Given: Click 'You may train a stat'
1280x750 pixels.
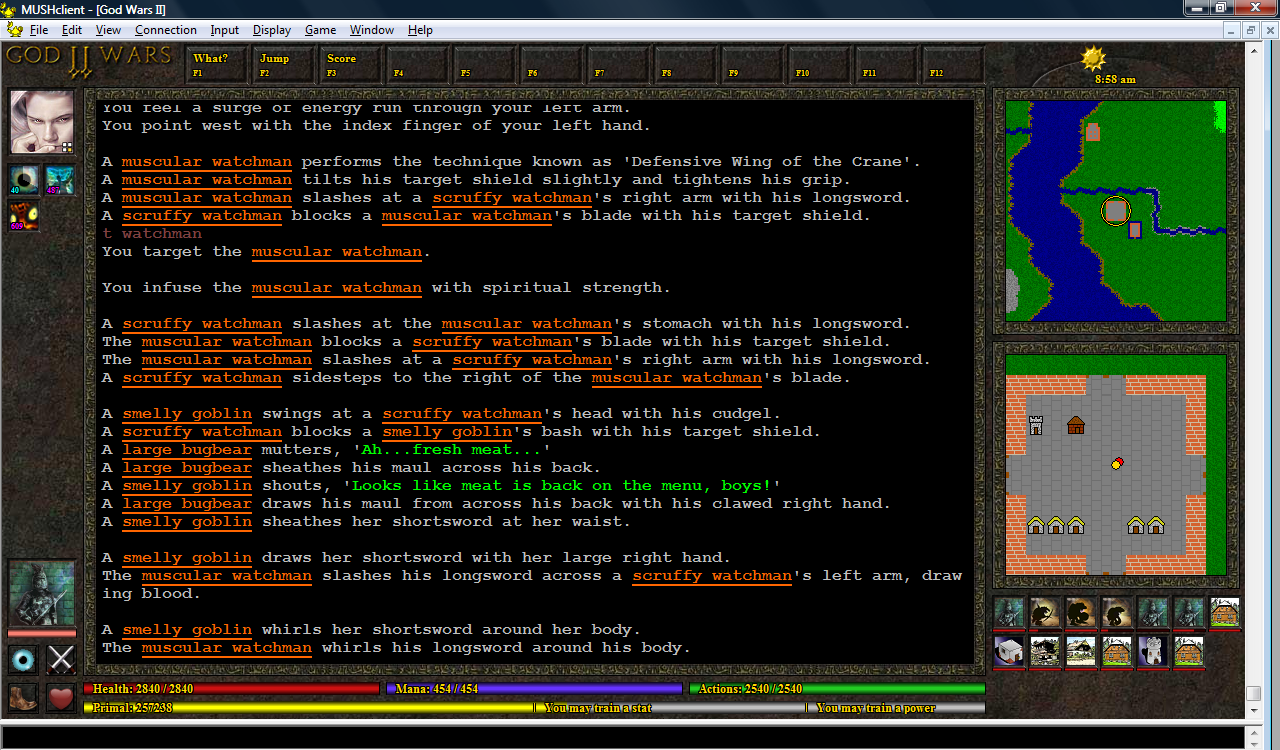Looking at the screenshot, I should pos(598,708).
